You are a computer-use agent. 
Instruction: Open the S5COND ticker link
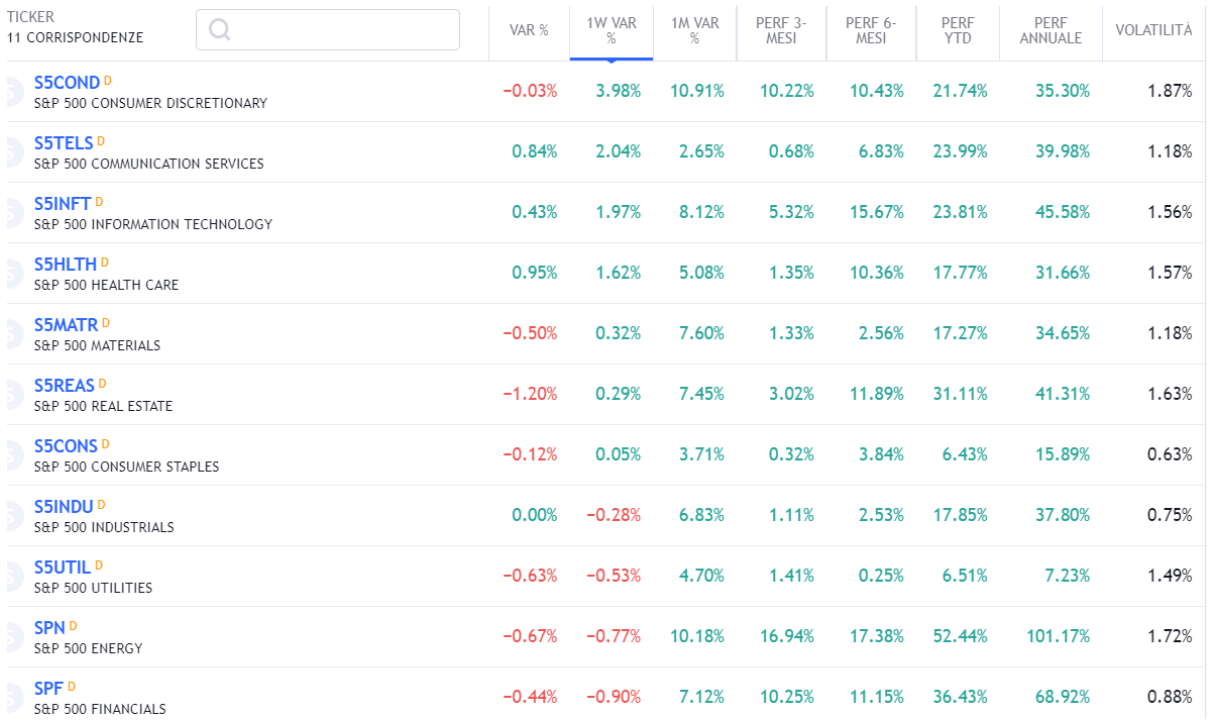click(67, 83)
